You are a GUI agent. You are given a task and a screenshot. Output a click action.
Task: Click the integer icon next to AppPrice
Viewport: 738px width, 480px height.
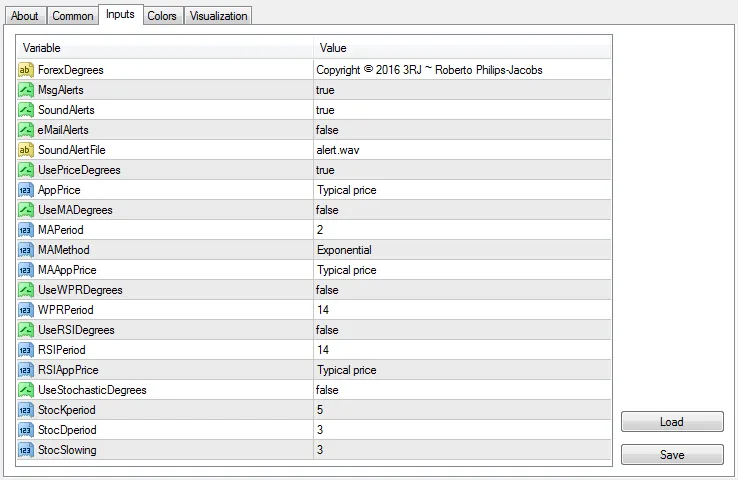click(26, 190)
